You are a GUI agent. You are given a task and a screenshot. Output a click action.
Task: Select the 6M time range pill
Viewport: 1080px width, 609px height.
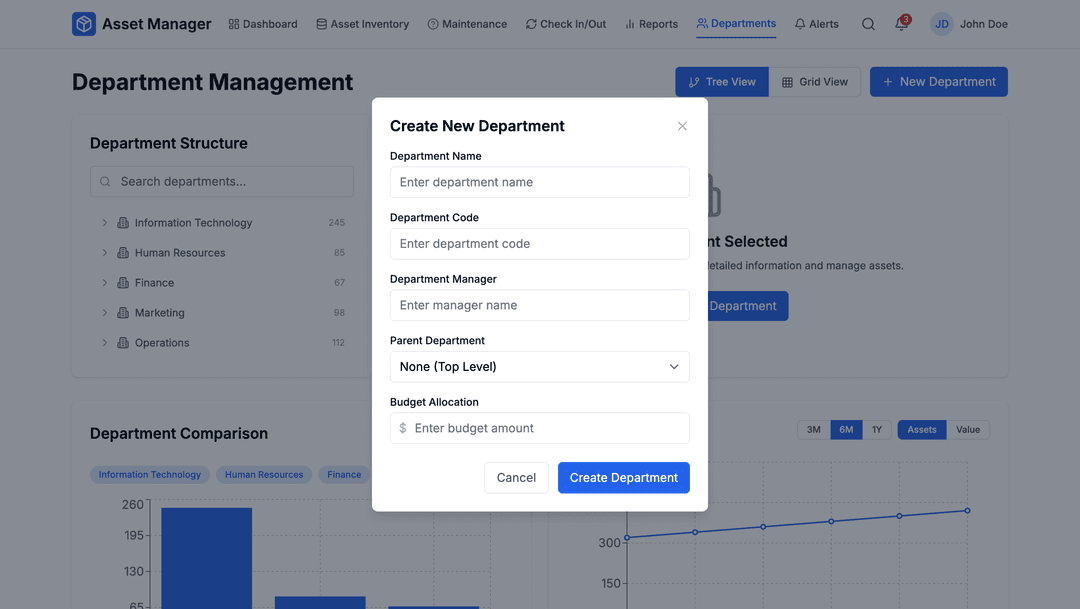tap(845, 429)
